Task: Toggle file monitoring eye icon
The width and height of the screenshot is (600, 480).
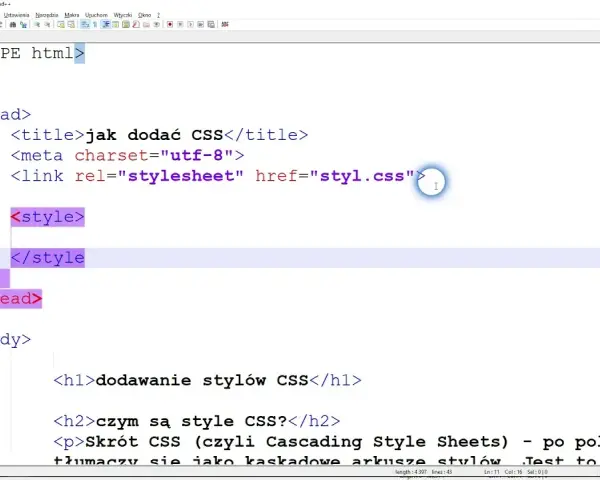Action: [157, 24]
